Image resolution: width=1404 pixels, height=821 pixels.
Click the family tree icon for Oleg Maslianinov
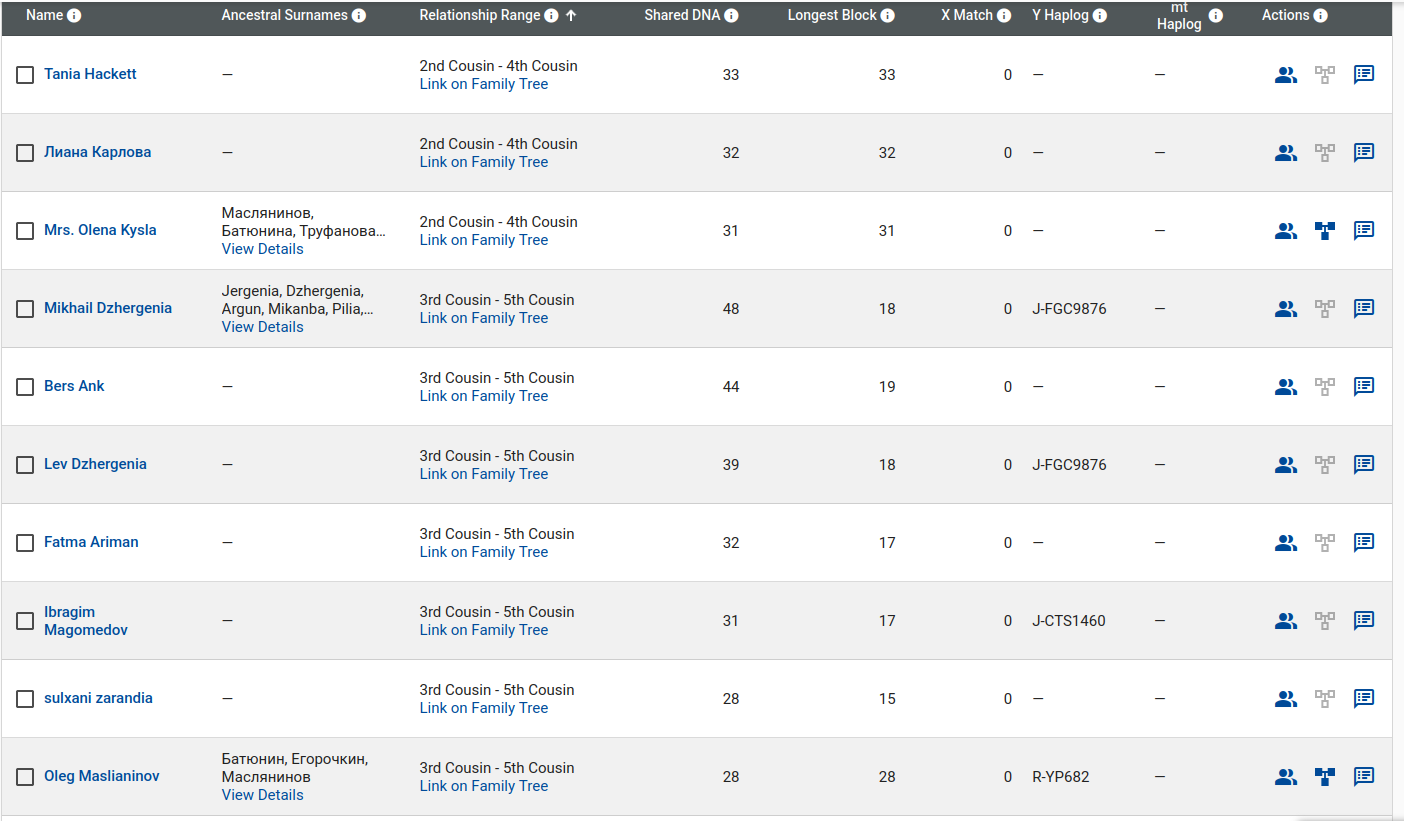click(1325, 777)
